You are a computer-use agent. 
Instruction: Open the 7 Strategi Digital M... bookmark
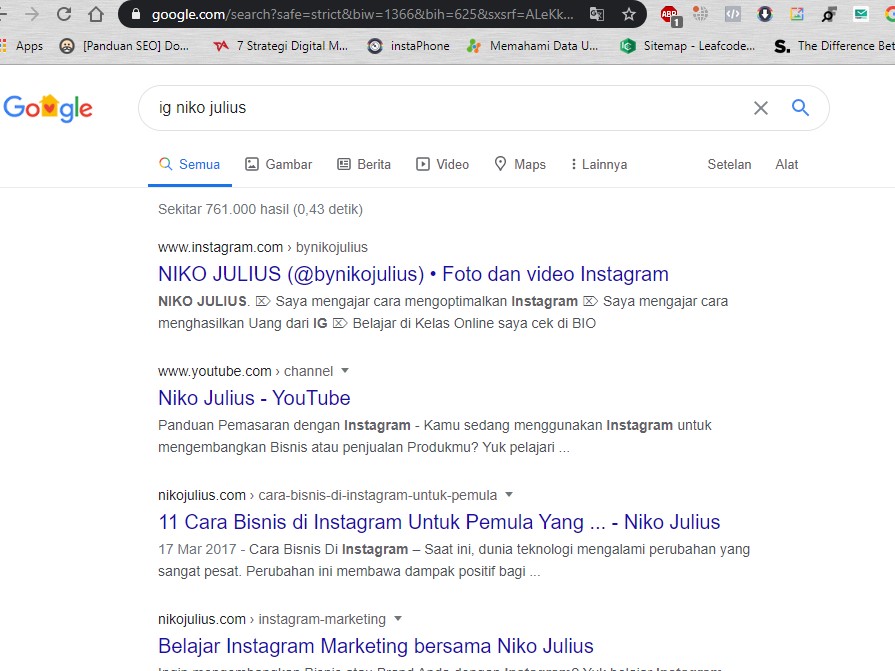tap(280, 46)
